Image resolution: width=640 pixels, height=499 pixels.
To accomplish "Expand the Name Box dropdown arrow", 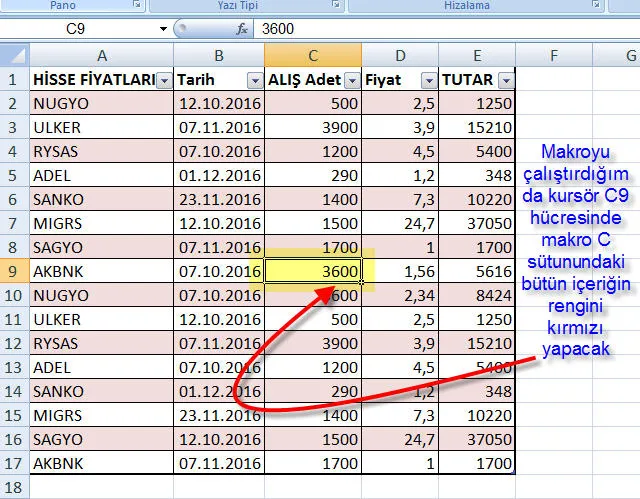I will pos(163,29).
